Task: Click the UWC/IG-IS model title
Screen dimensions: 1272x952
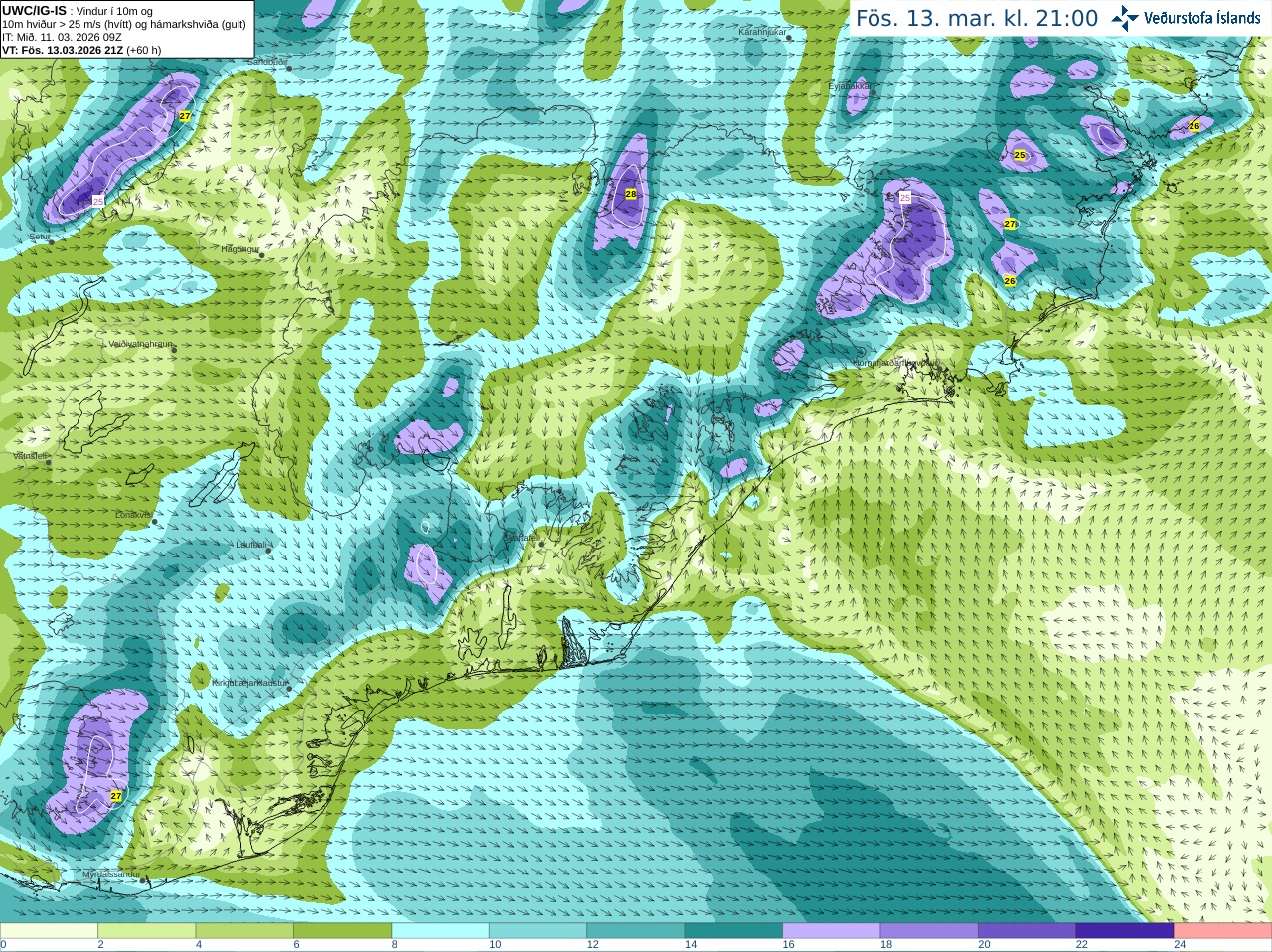Action: (x=34, y=10)
